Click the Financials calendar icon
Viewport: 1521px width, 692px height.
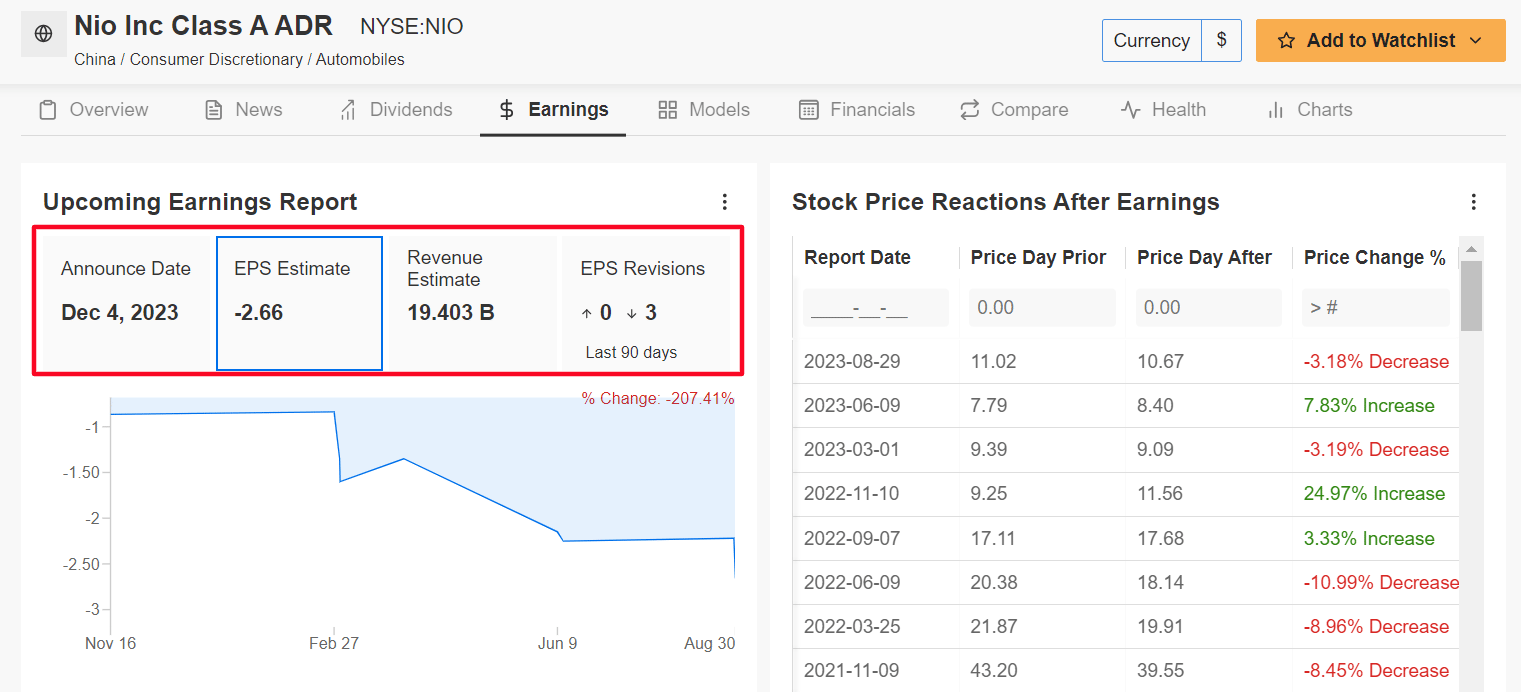(x=809, y=110)
